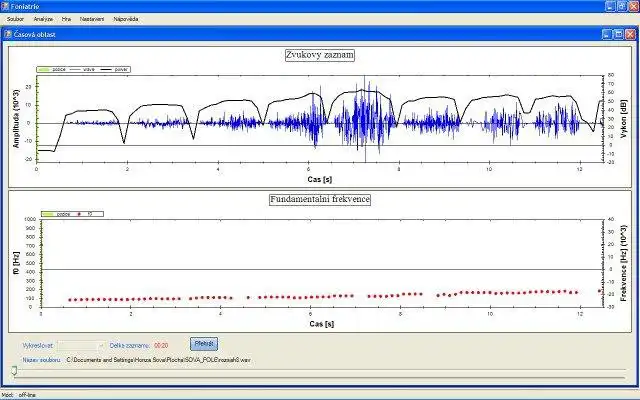Expand the Vykreslovat dropdown
Screen dimensions: 640x400
99,345
